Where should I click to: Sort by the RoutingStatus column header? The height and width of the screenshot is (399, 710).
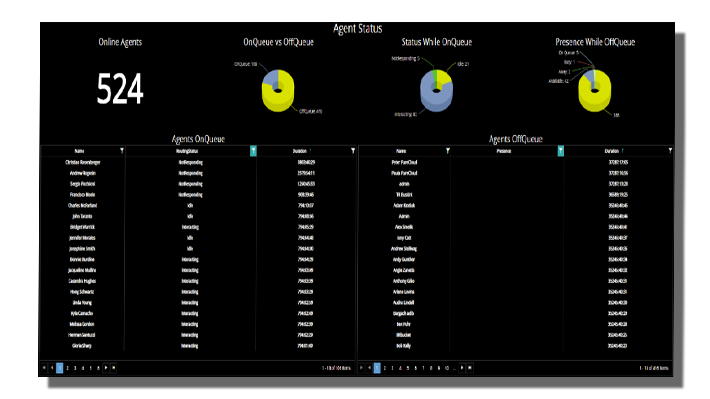click(187, 151)
